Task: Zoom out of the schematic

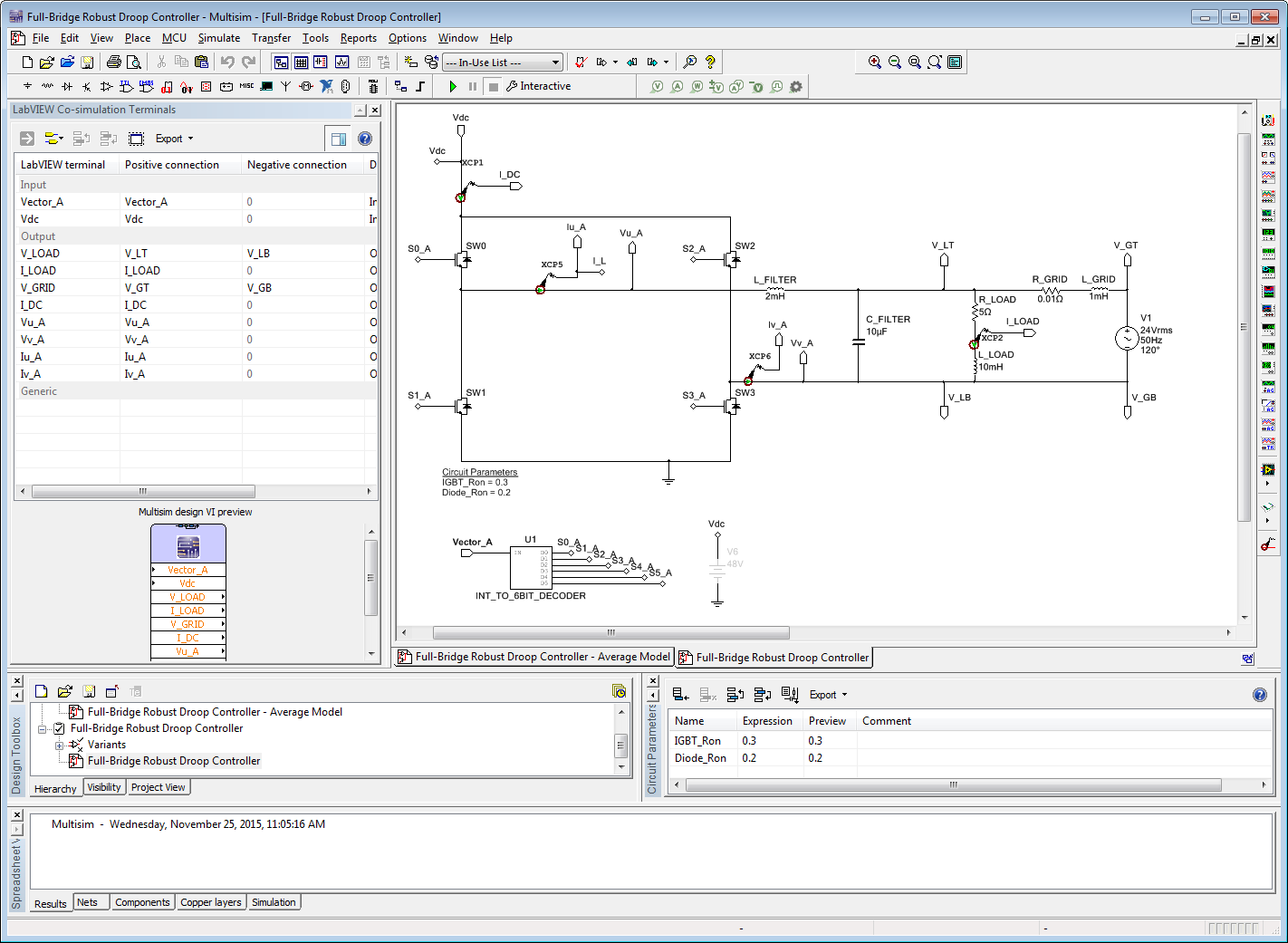Action: (x=895, y=63)
